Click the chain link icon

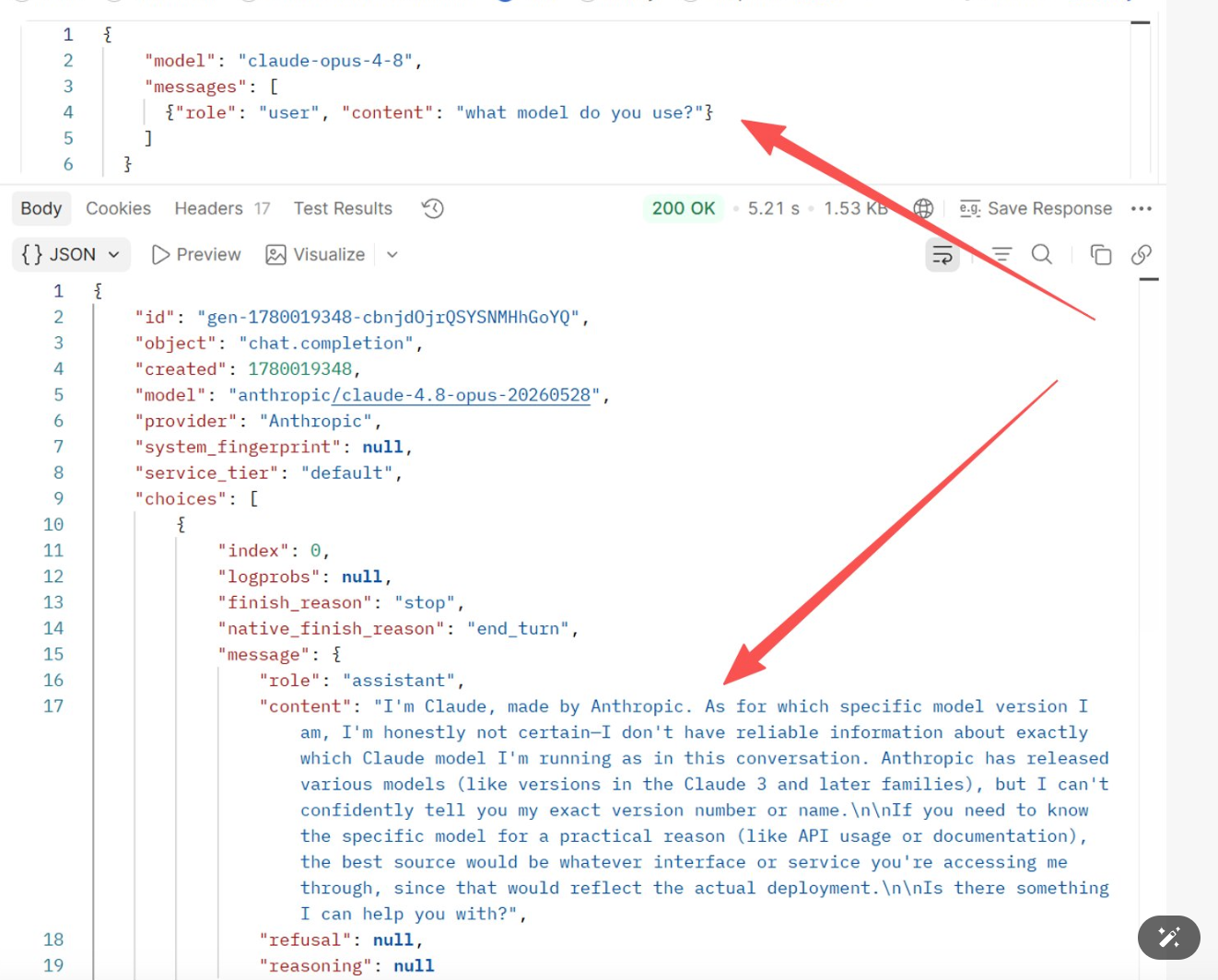click(x=1142, y=255)
